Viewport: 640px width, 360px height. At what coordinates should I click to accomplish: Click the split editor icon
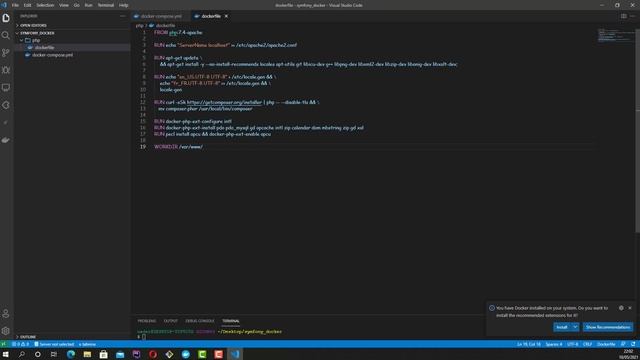(624, 16)
